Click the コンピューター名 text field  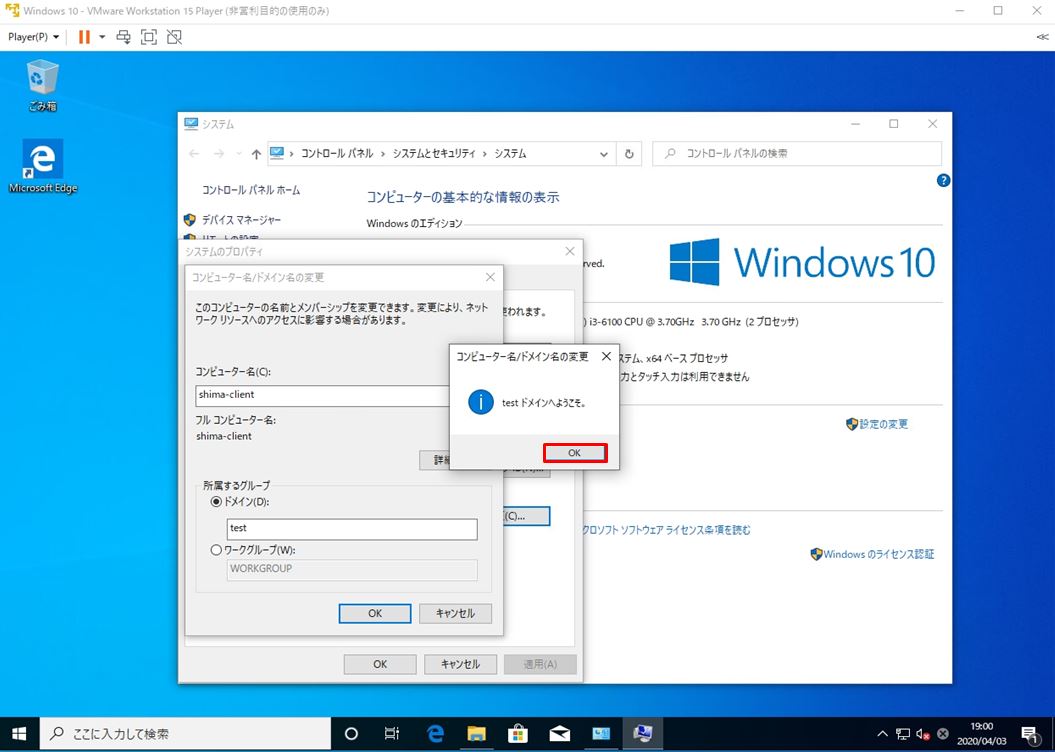coord(323,395)
